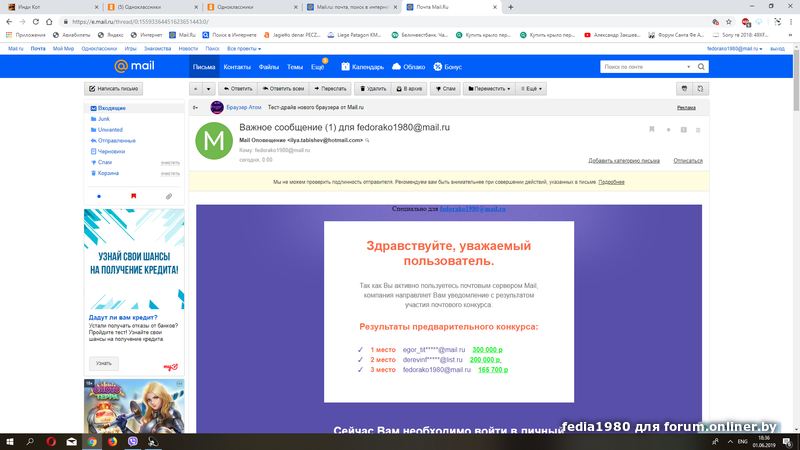The image size is (800, 450).
Task: Click the Unsubscribe link
Action: tap(688, 161)
